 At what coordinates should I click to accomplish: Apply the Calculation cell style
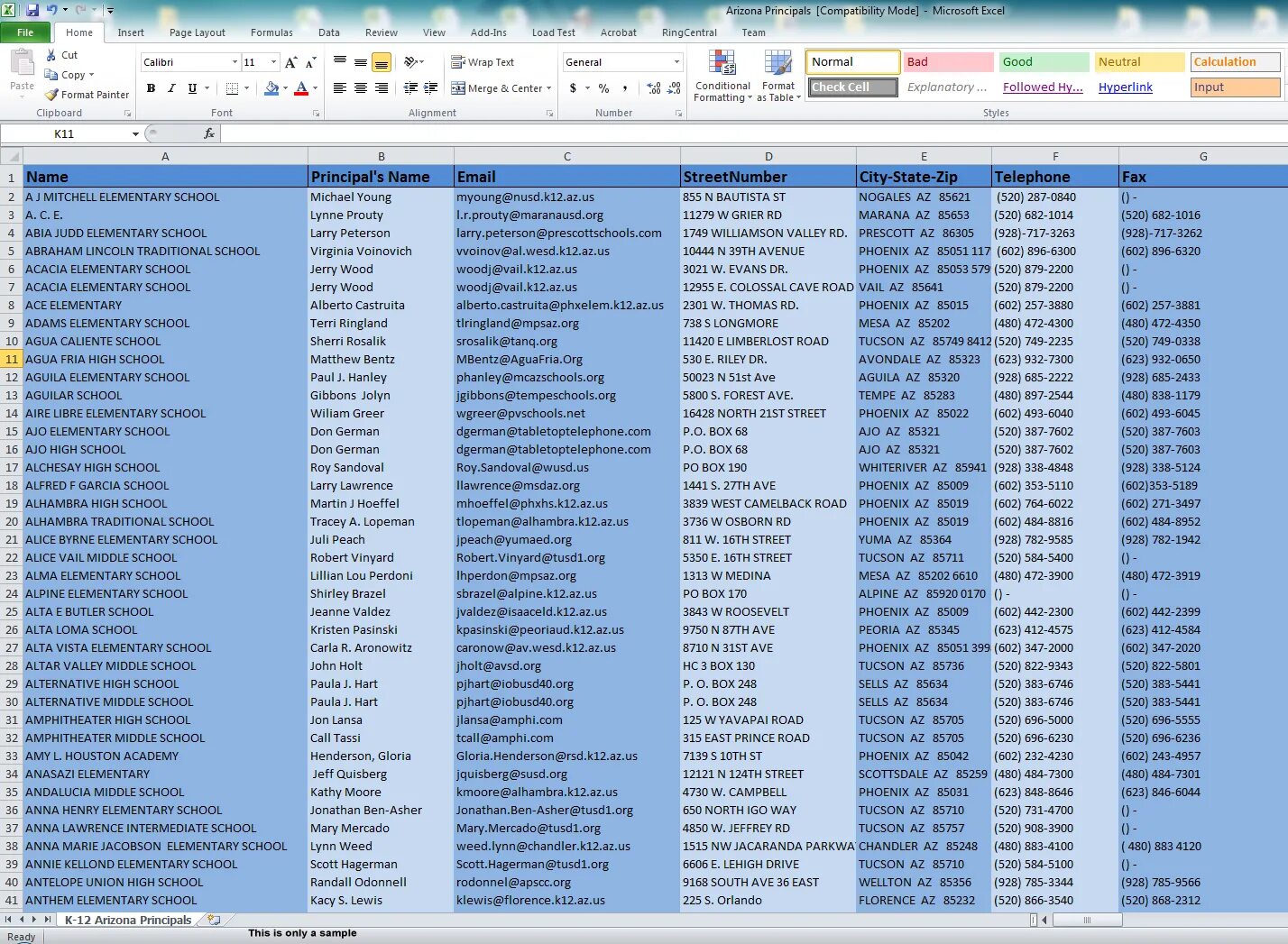click(1236, 62)
